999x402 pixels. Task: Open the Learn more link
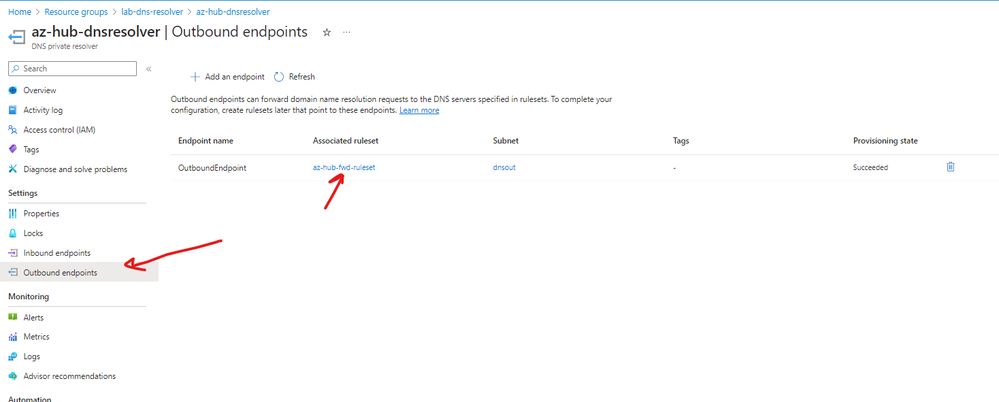tap(419, 110)
